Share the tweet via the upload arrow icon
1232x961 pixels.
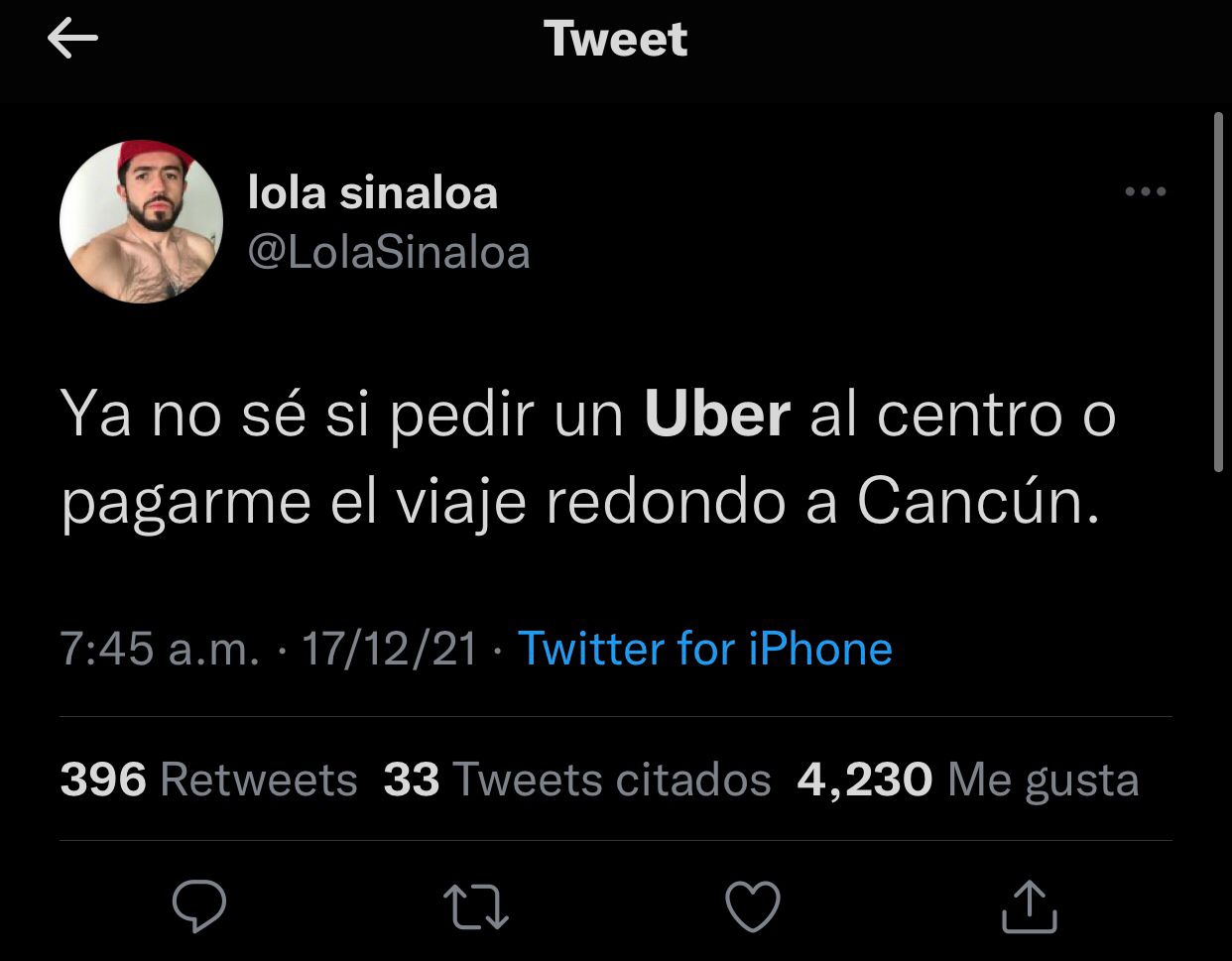pos(1029,905)
